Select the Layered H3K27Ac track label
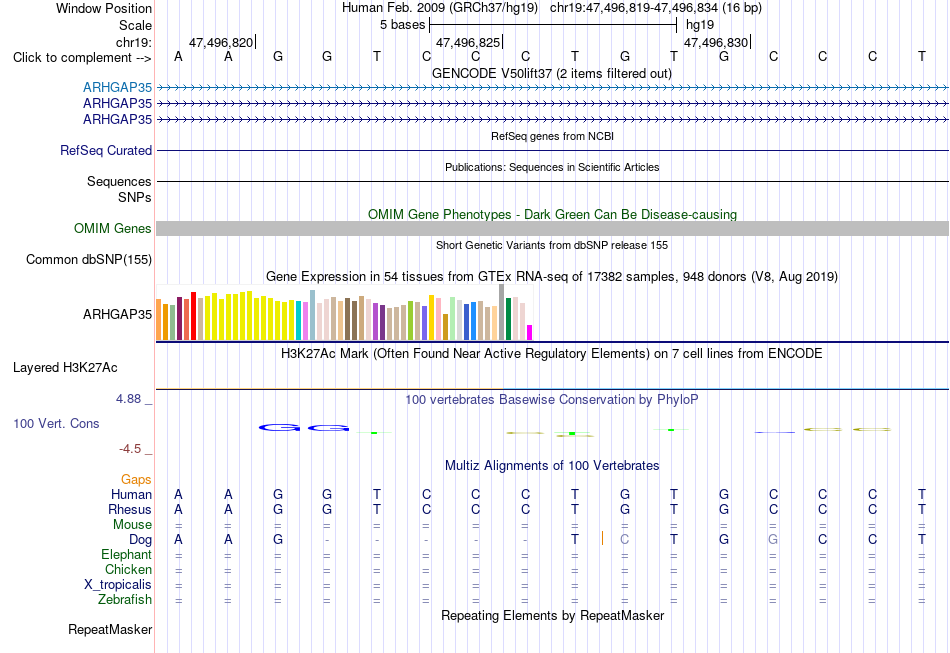This screenshot has width=950, height=653. (x=65, y=368)
